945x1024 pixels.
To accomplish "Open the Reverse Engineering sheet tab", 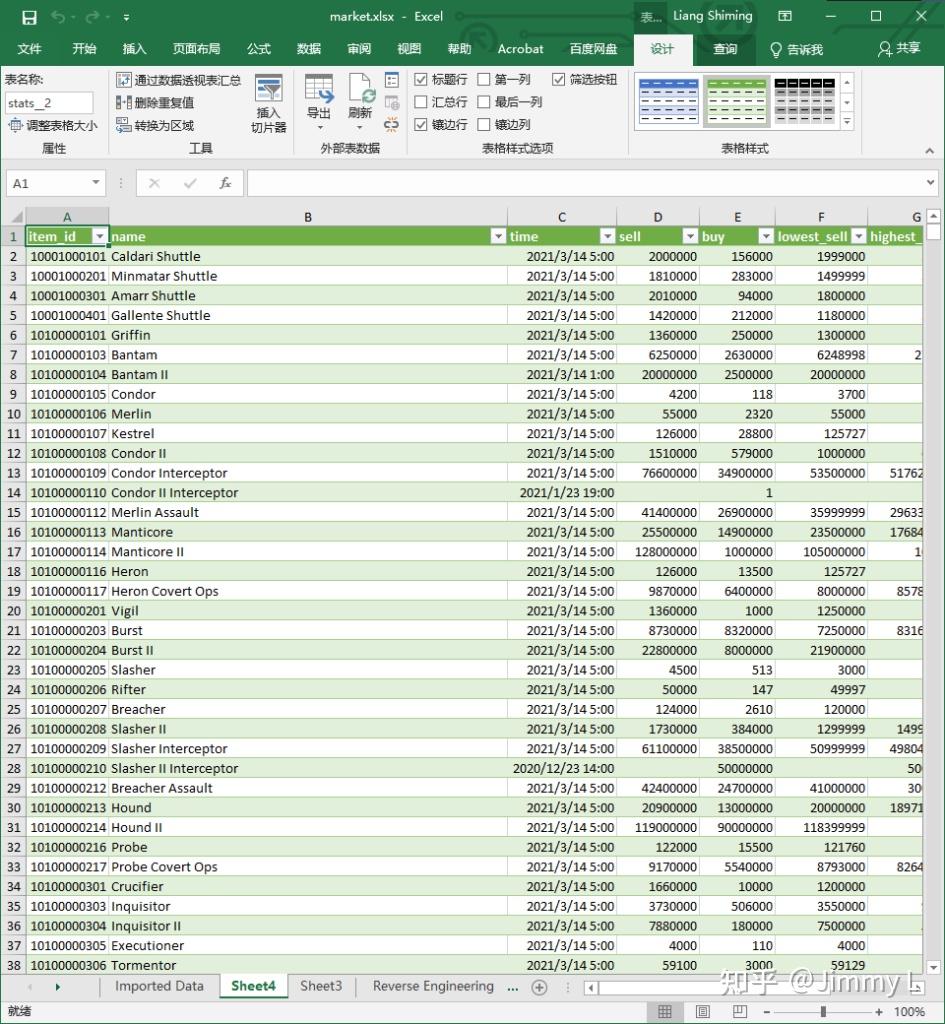I will point(433,985).
